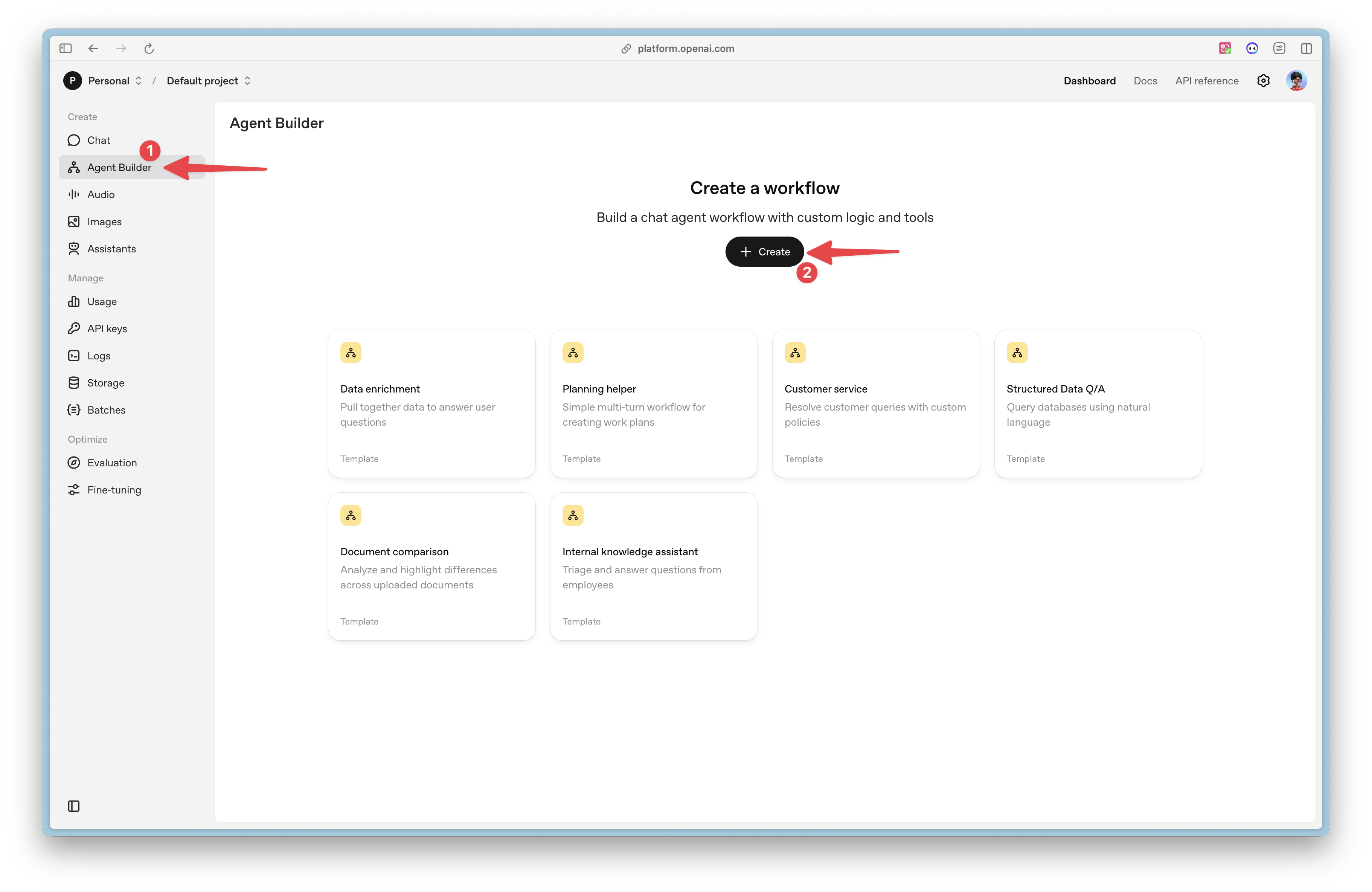Click the Logs terminal icon
The image size is (1372, 892).
pyautogui.click(x=74, y=356)
